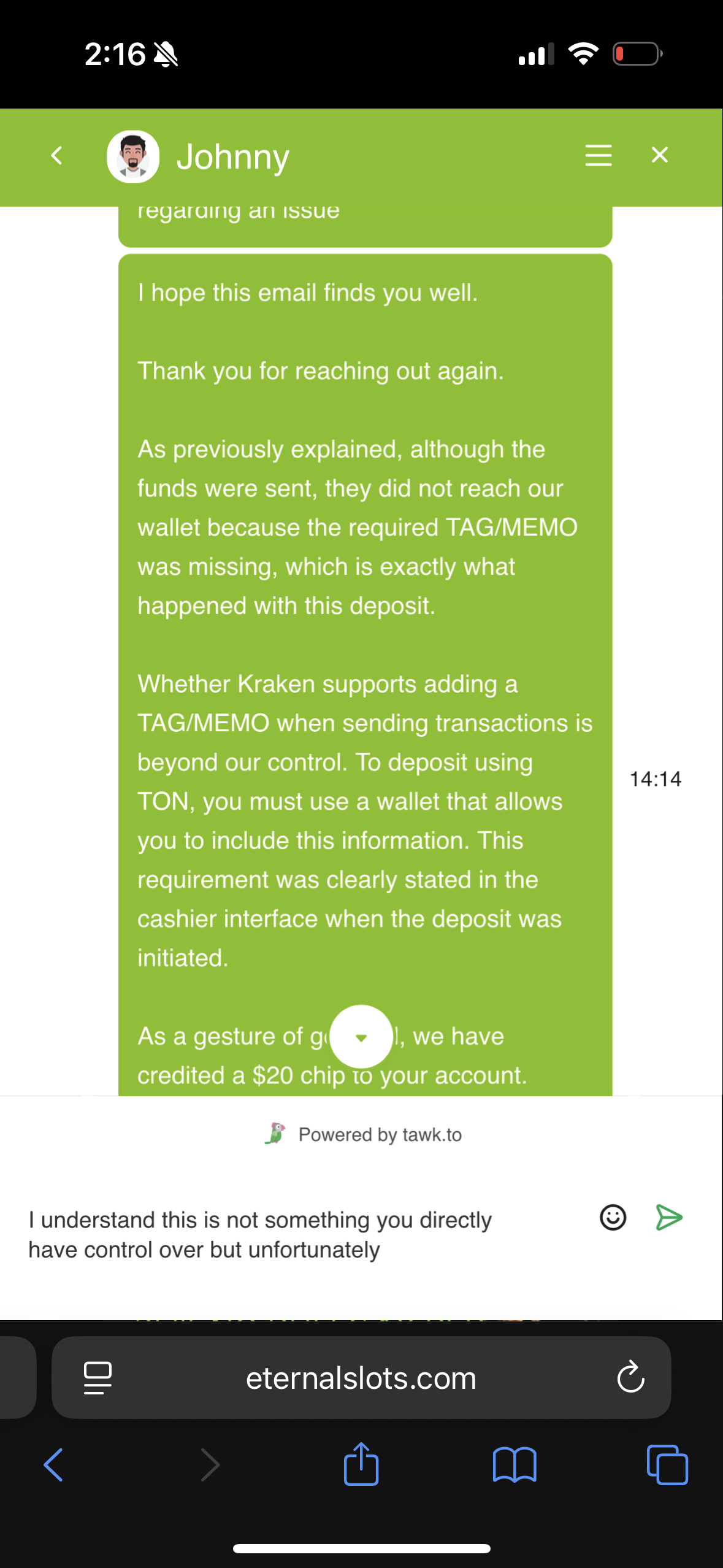
Task: Close the Johnny chat window
Action: pos(659,155)
